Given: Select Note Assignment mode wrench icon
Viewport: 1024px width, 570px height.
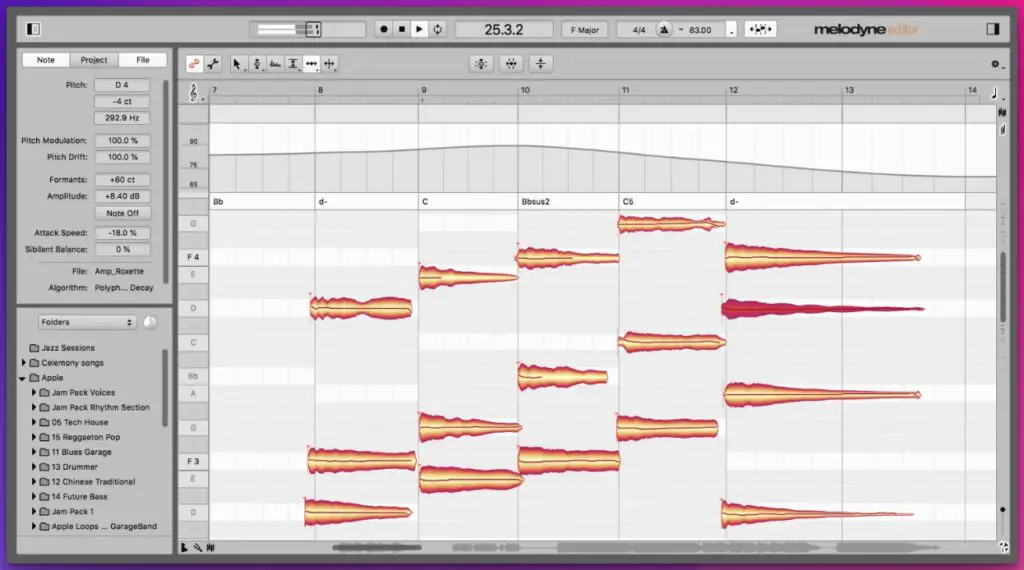Looking at the screenshot, I should pyautogui.click(x=213, y=63).
